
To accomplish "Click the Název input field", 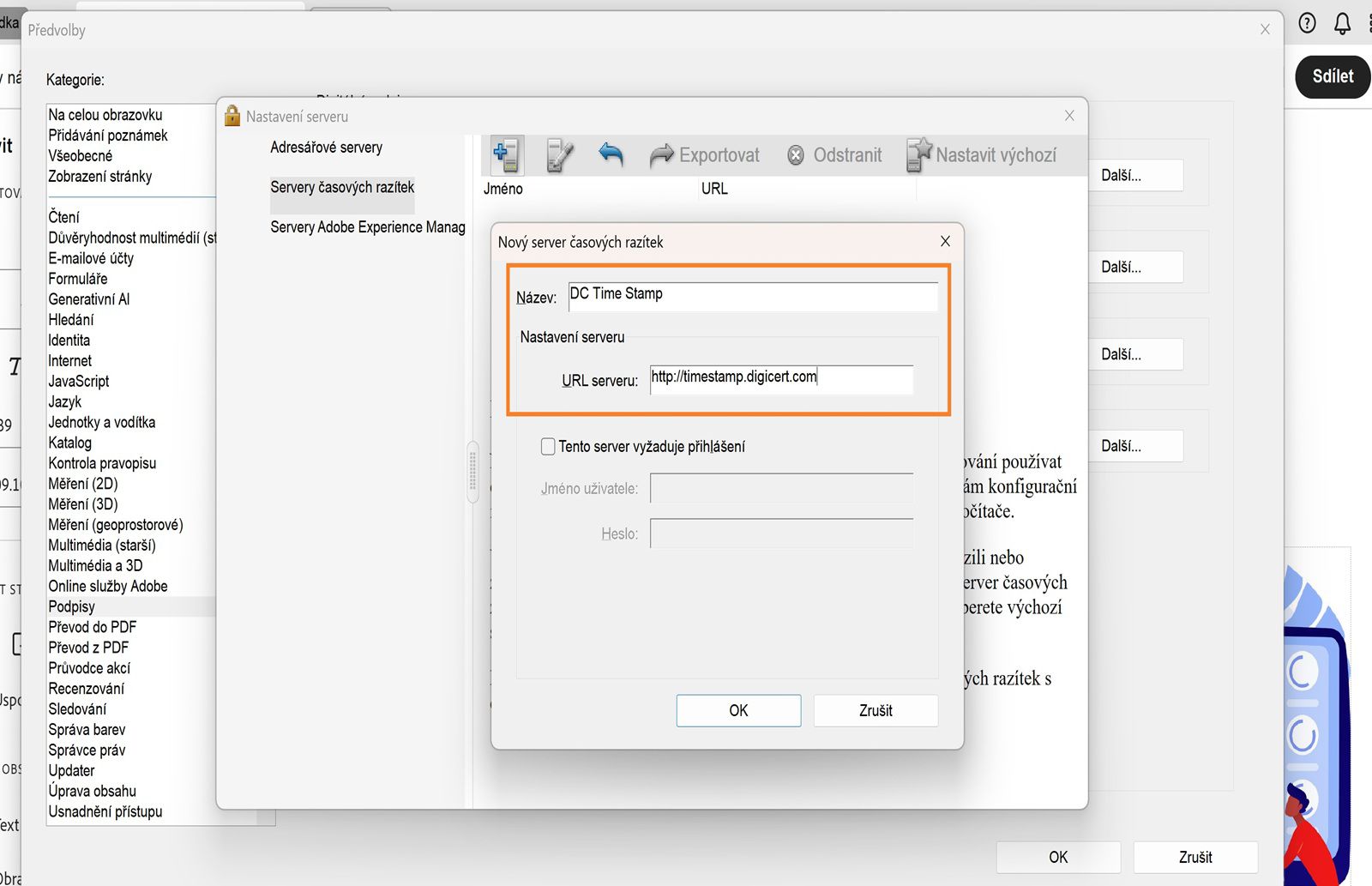I will click(x=753, y=297).
